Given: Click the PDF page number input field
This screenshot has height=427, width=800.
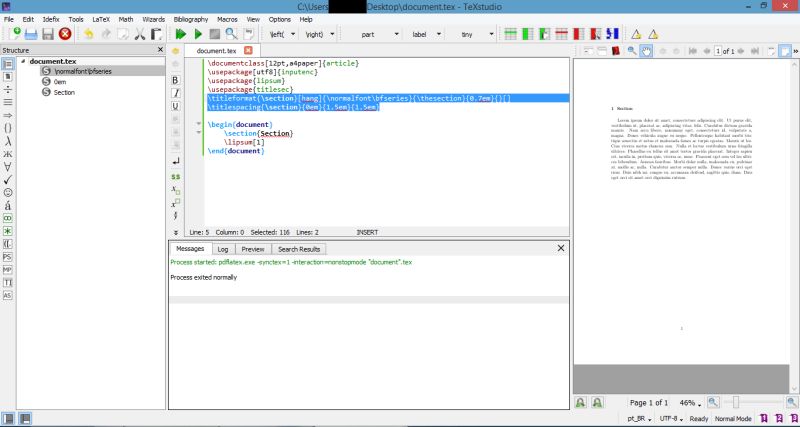Looking at the screenshot, I should (x=718, y=51).
